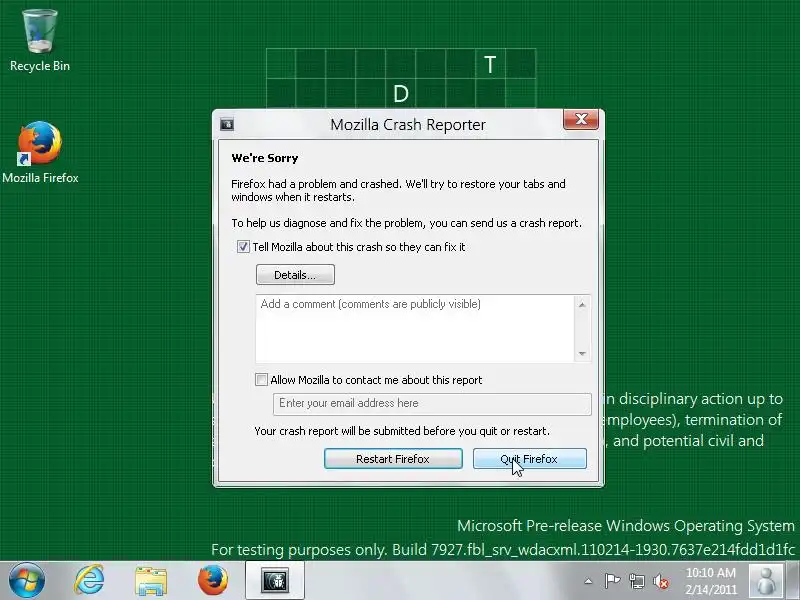Click Quit Firefox button

pyautogui.click(x=530, y=459)
